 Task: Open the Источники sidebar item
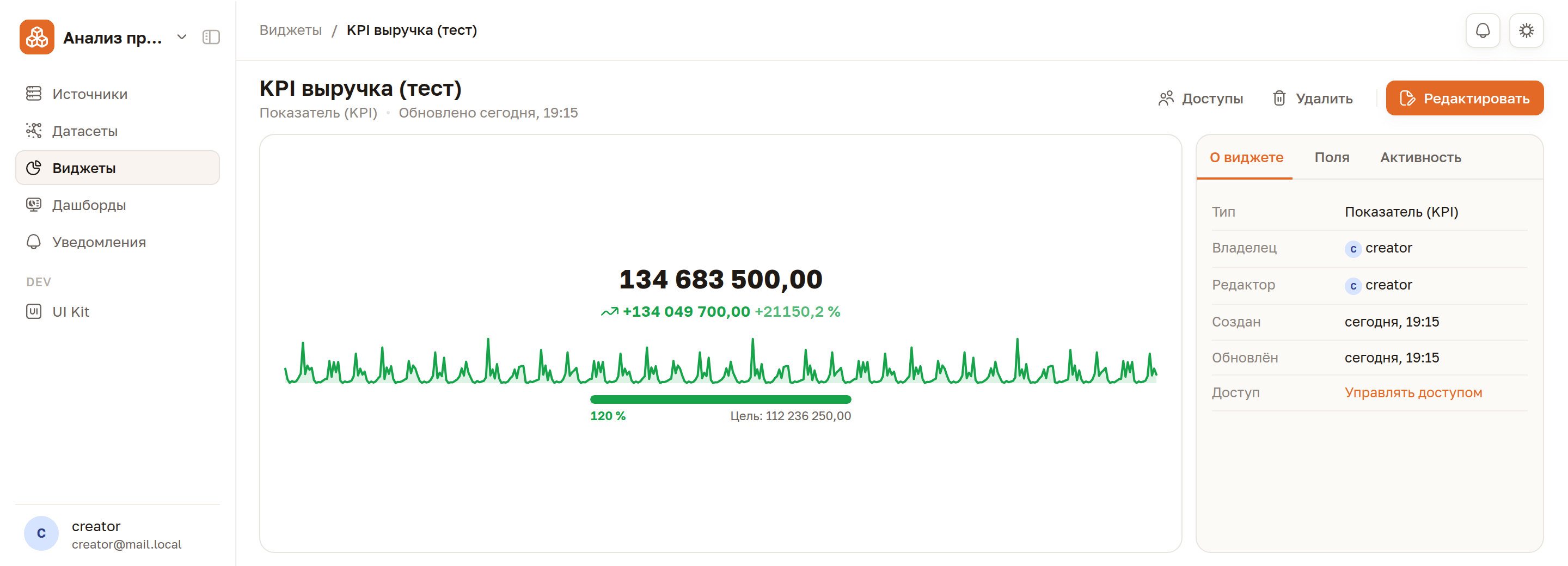coord(118,94)
